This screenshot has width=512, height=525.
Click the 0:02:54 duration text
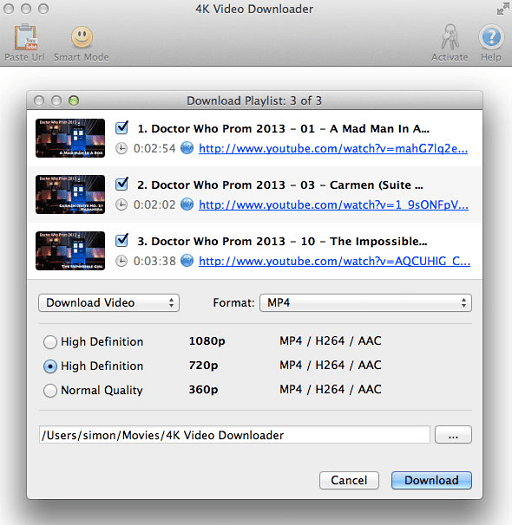154,148
